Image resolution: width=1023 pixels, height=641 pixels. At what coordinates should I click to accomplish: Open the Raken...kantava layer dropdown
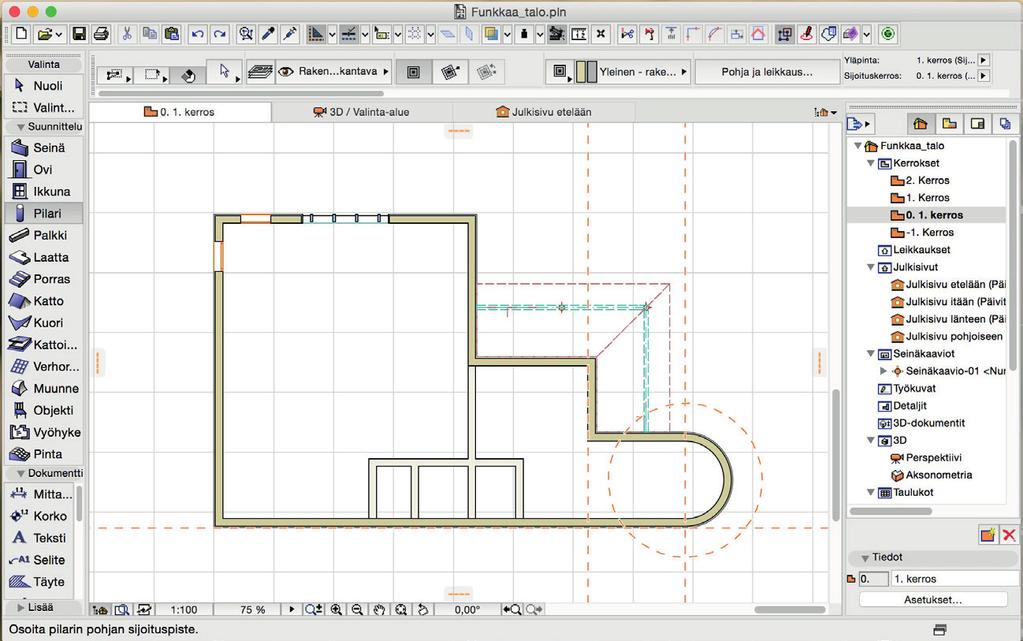[386, 72]
